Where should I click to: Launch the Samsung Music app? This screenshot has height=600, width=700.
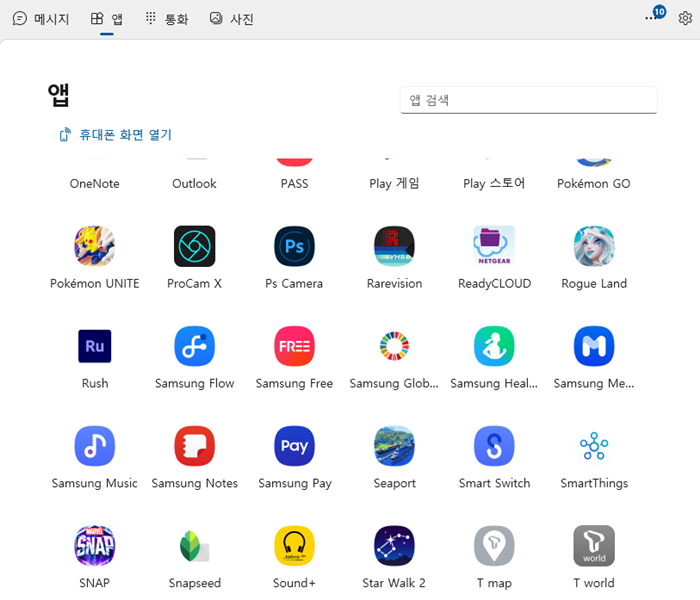tap(95, 446)
